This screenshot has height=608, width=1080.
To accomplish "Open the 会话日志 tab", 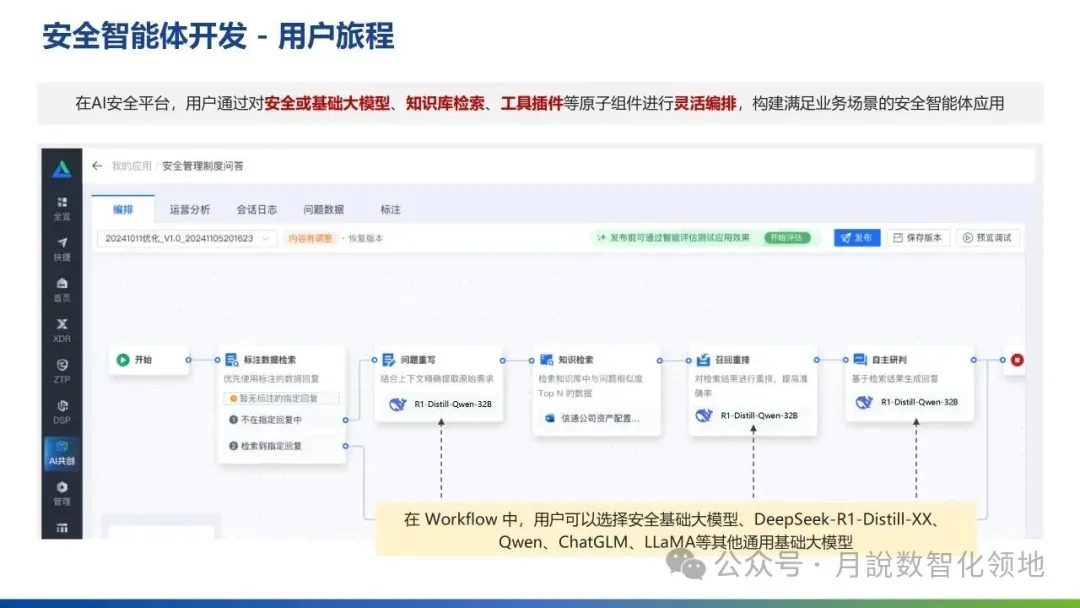I will [x=256, y=209].
